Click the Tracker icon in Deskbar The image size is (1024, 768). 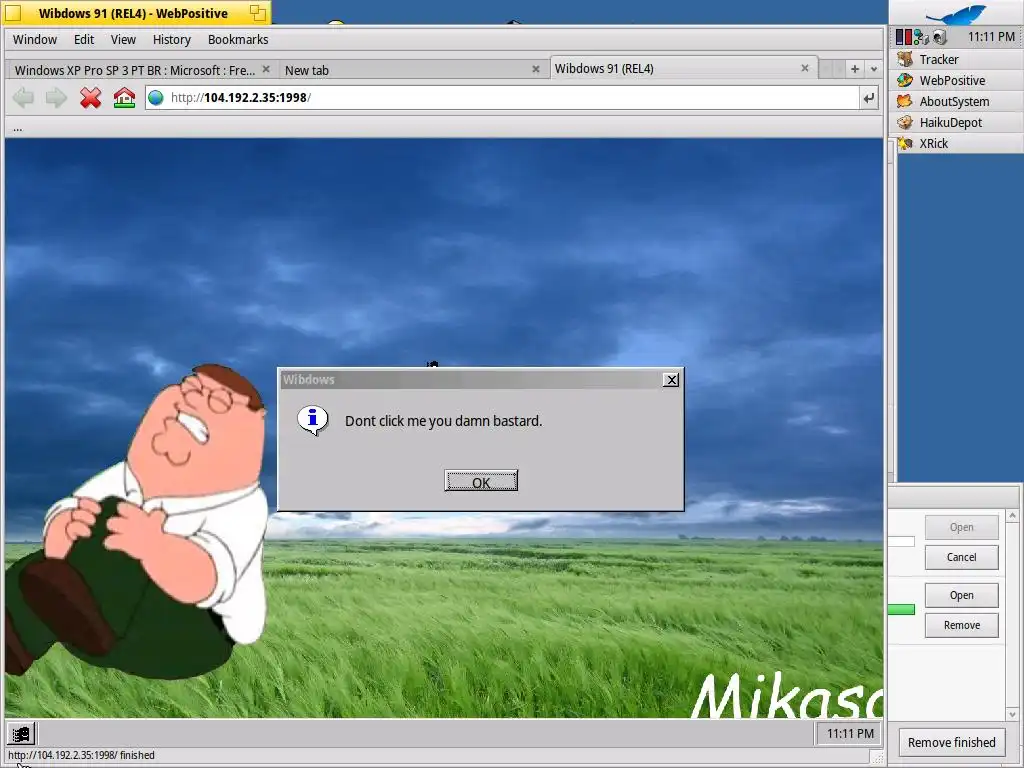pos(905,59)
